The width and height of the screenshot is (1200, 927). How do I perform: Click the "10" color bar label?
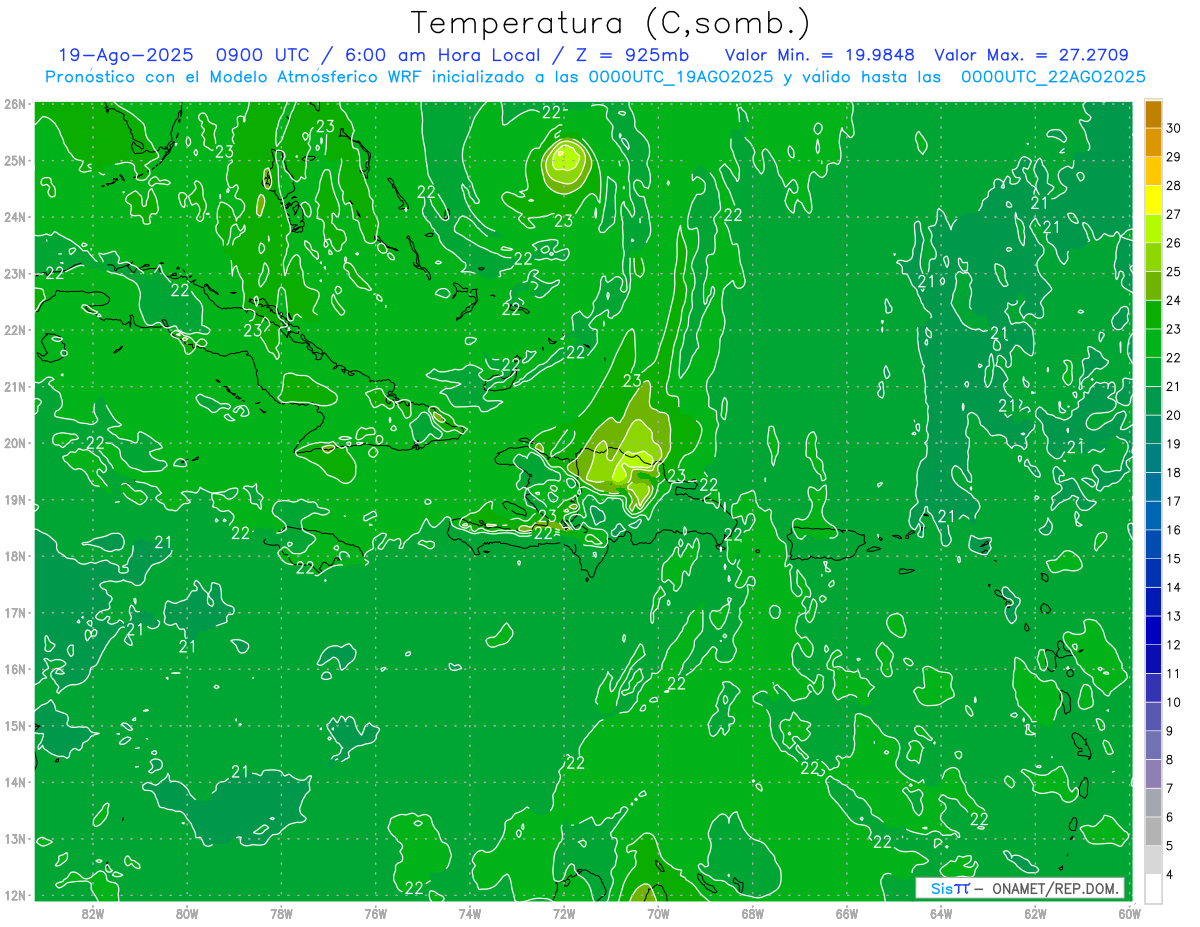point(1174,702)
